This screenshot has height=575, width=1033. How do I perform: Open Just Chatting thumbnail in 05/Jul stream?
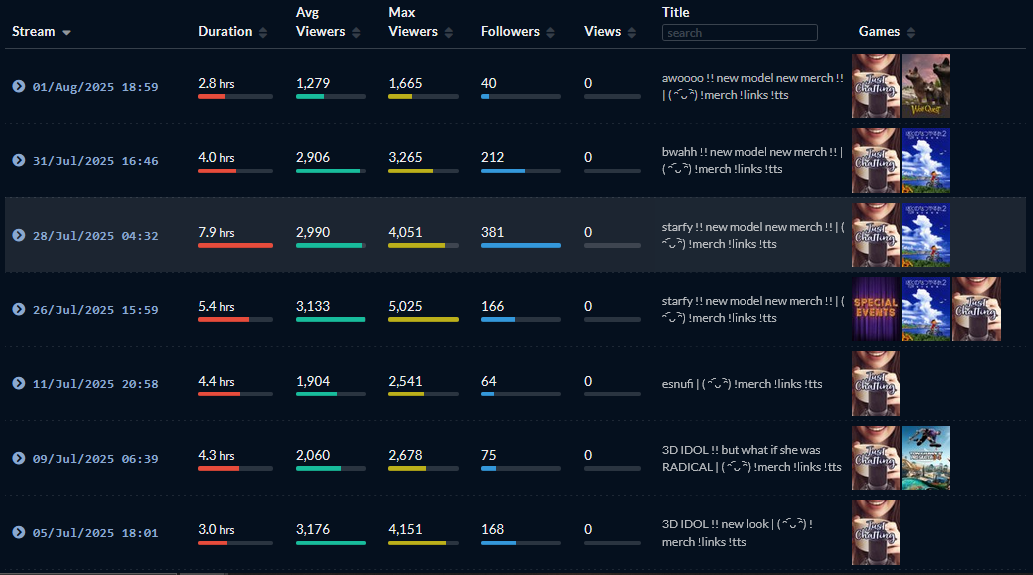(876, 532)
